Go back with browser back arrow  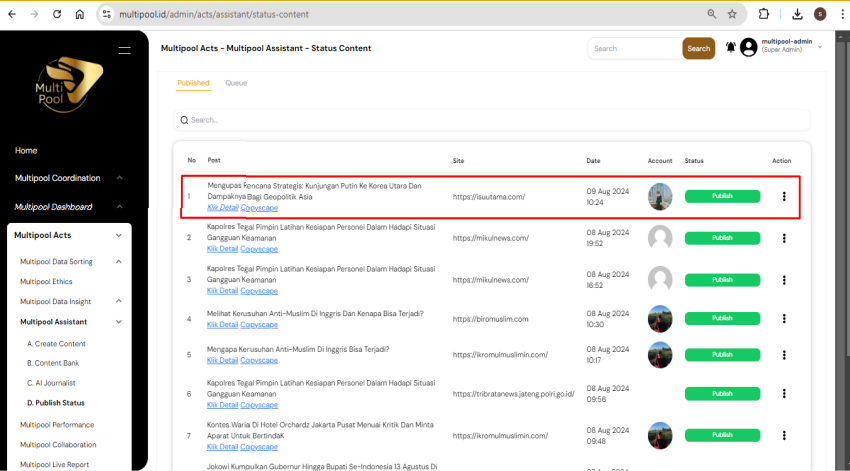click(x=12, y=14)
